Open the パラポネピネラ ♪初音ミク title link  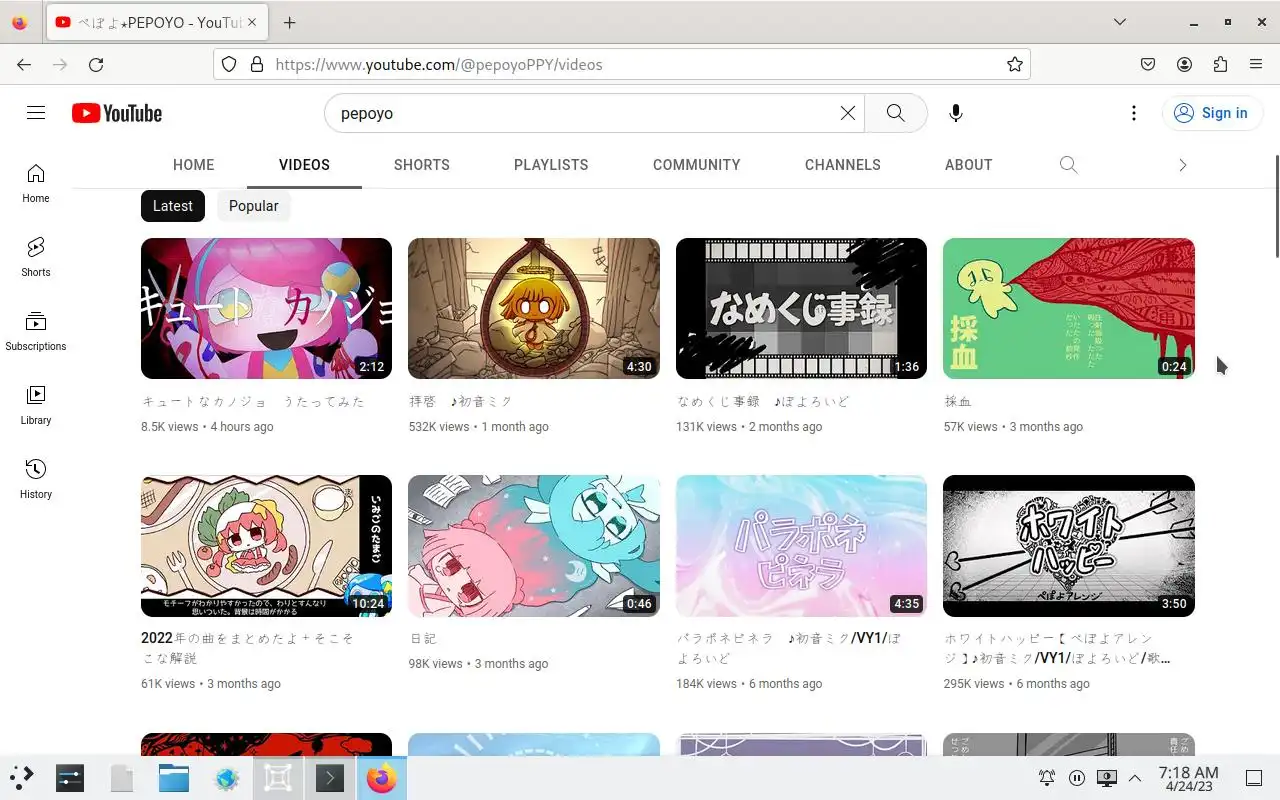[x=789, y=648]
